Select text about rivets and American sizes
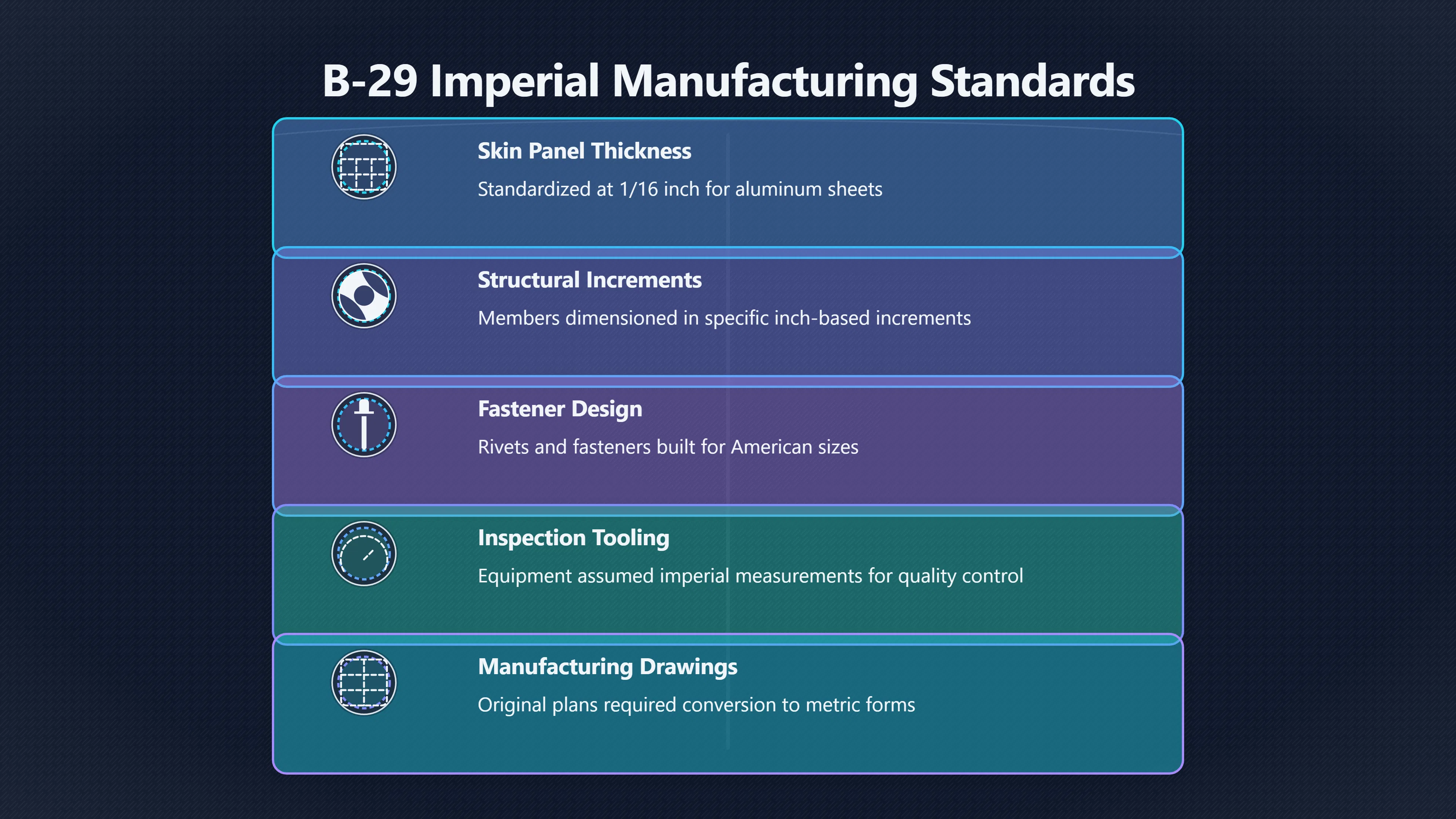1456x819 pixels. [668, 447]
